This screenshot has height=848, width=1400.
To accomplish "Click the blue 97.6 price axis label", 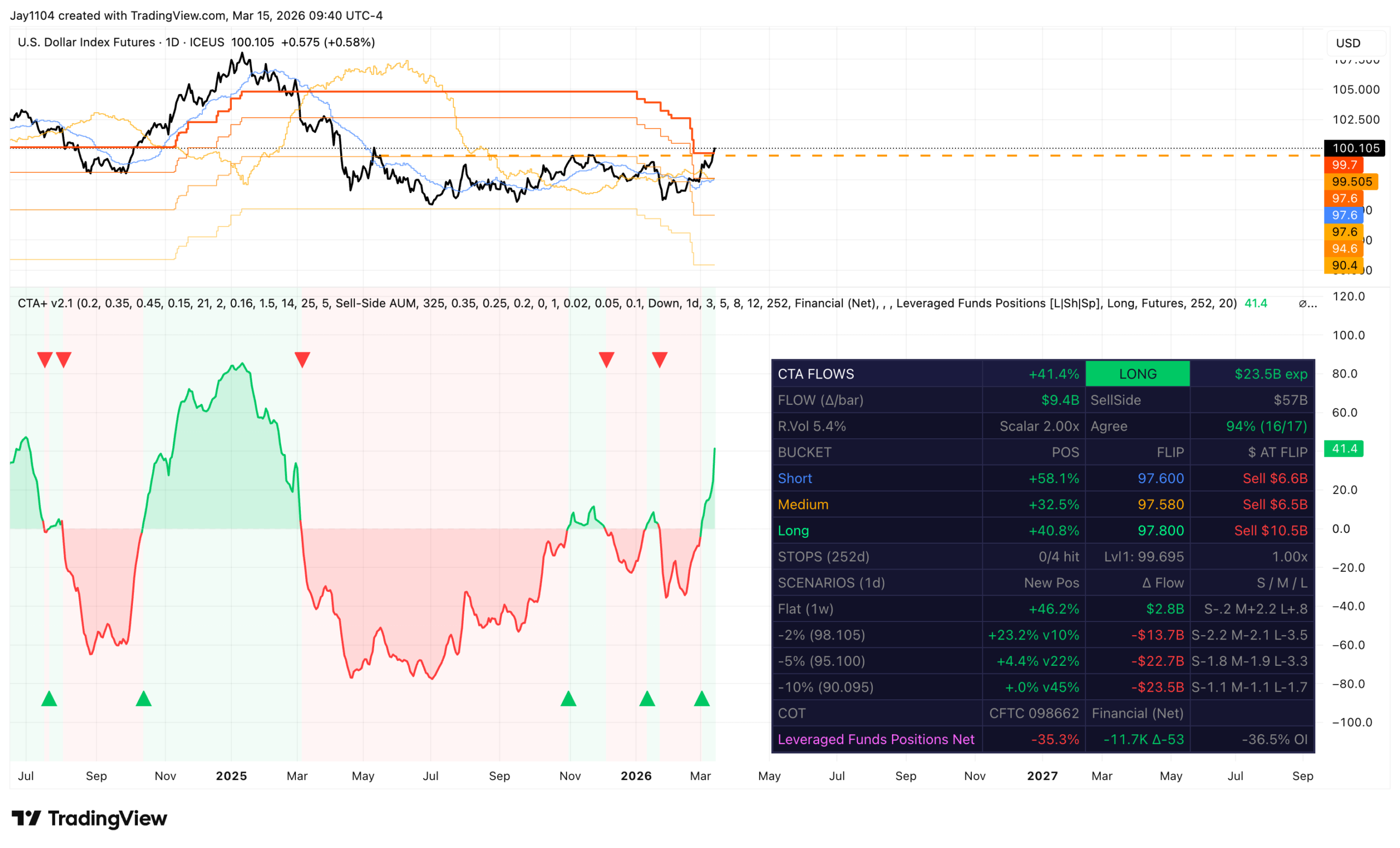I will coord(1344,216).
